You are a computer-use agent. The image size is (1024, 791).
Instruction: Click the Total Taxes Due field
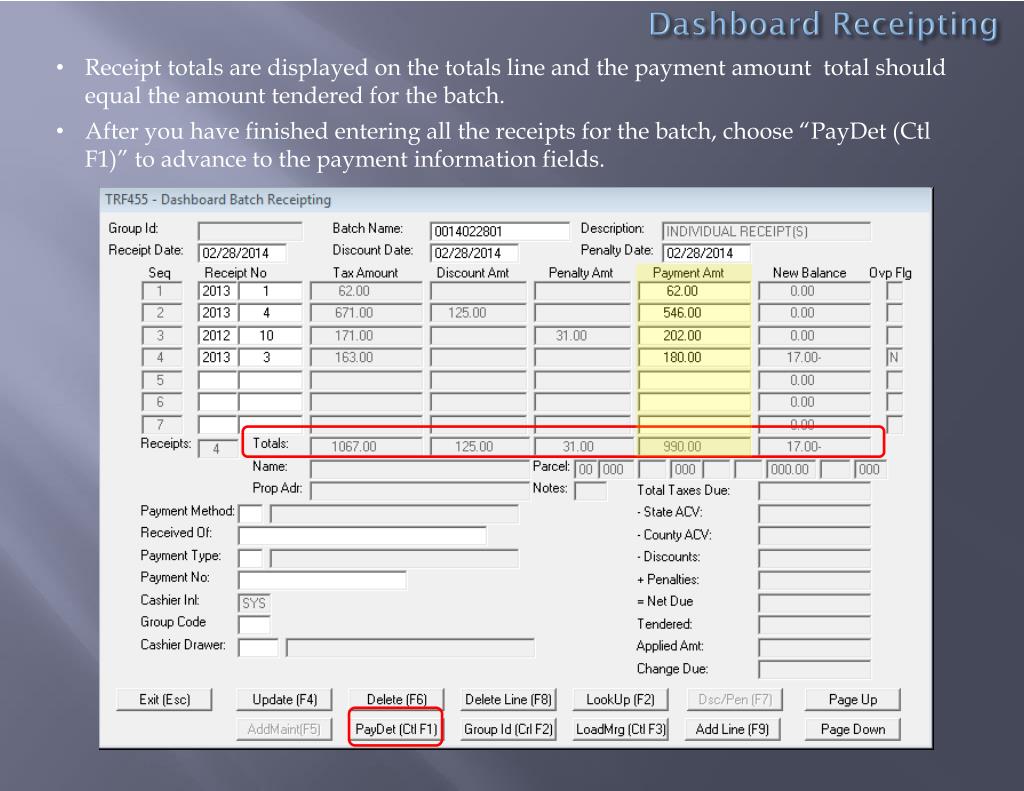pyautogui.click(x=814, y=491)
